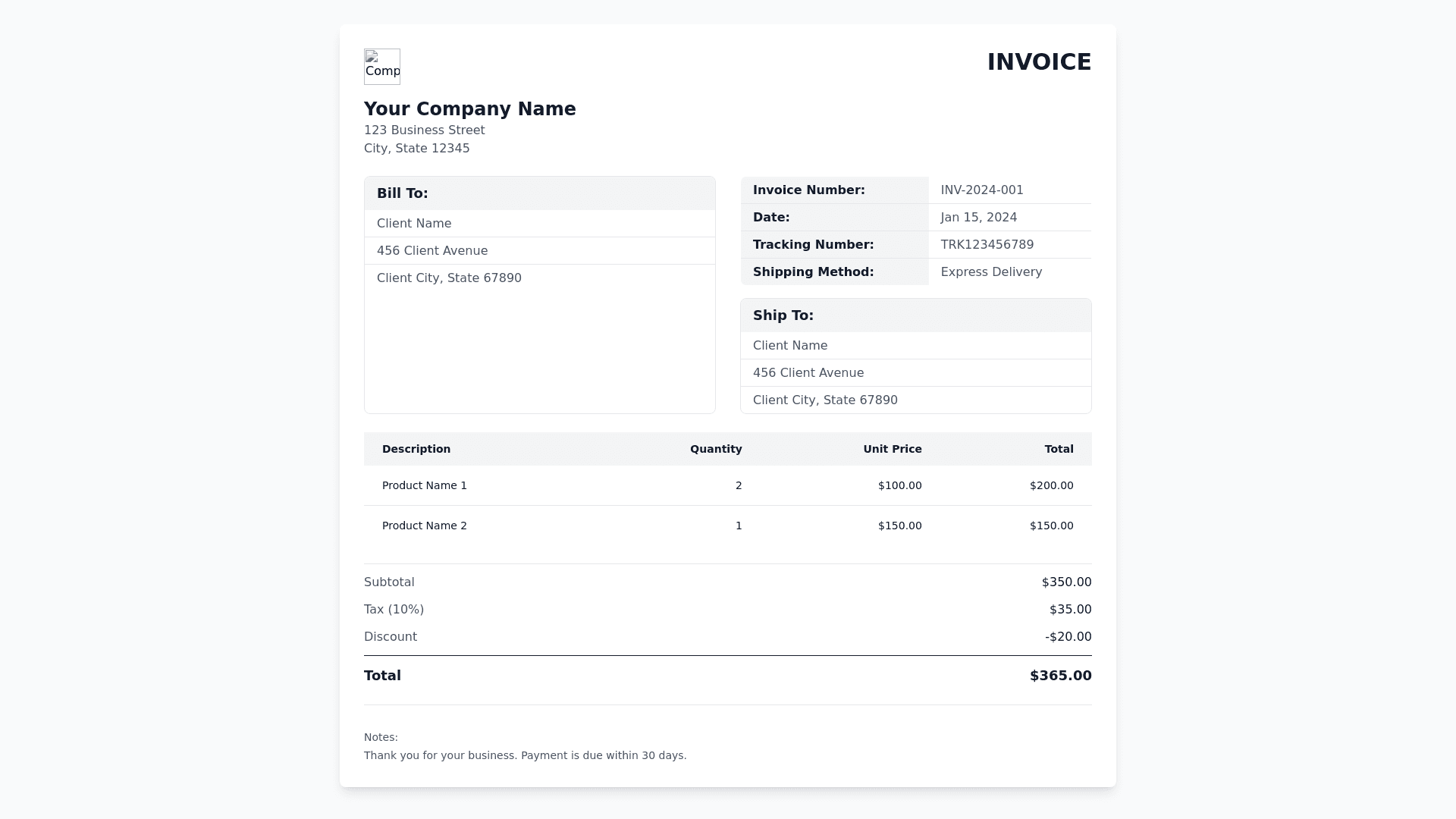Click the Discount value -$20.00

click(1068, 637)
